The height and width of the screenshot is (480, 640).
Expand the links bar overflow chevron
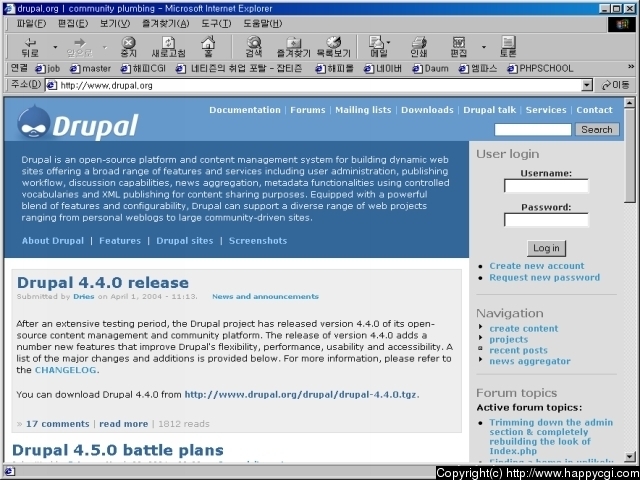click(x=631, y=67)
